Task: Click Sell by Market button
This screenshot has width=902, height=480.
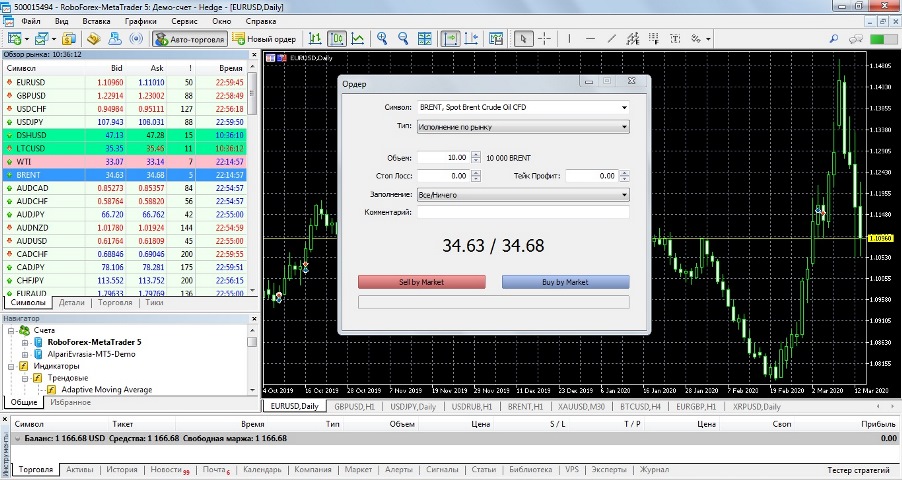Action: [422, 282]
